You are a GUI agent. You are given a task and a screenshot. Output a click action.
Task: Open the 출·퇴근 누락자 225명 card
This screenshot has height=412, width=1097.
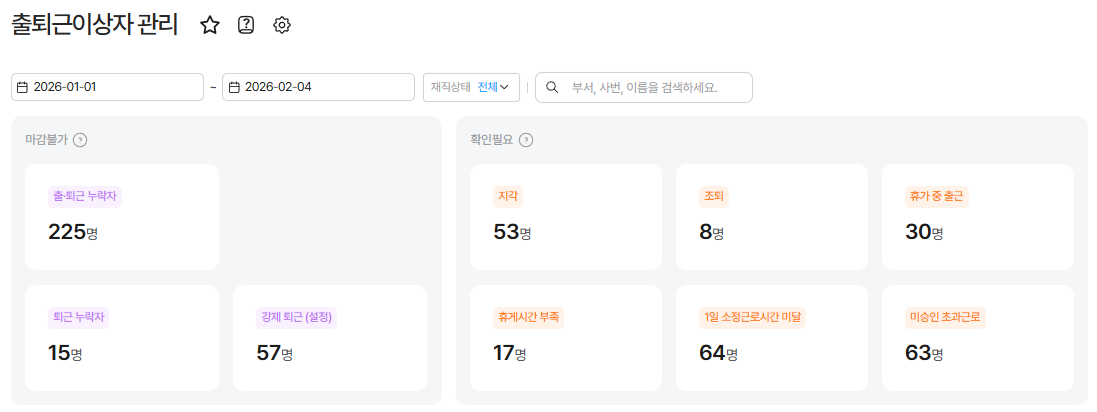coord(122,217)
